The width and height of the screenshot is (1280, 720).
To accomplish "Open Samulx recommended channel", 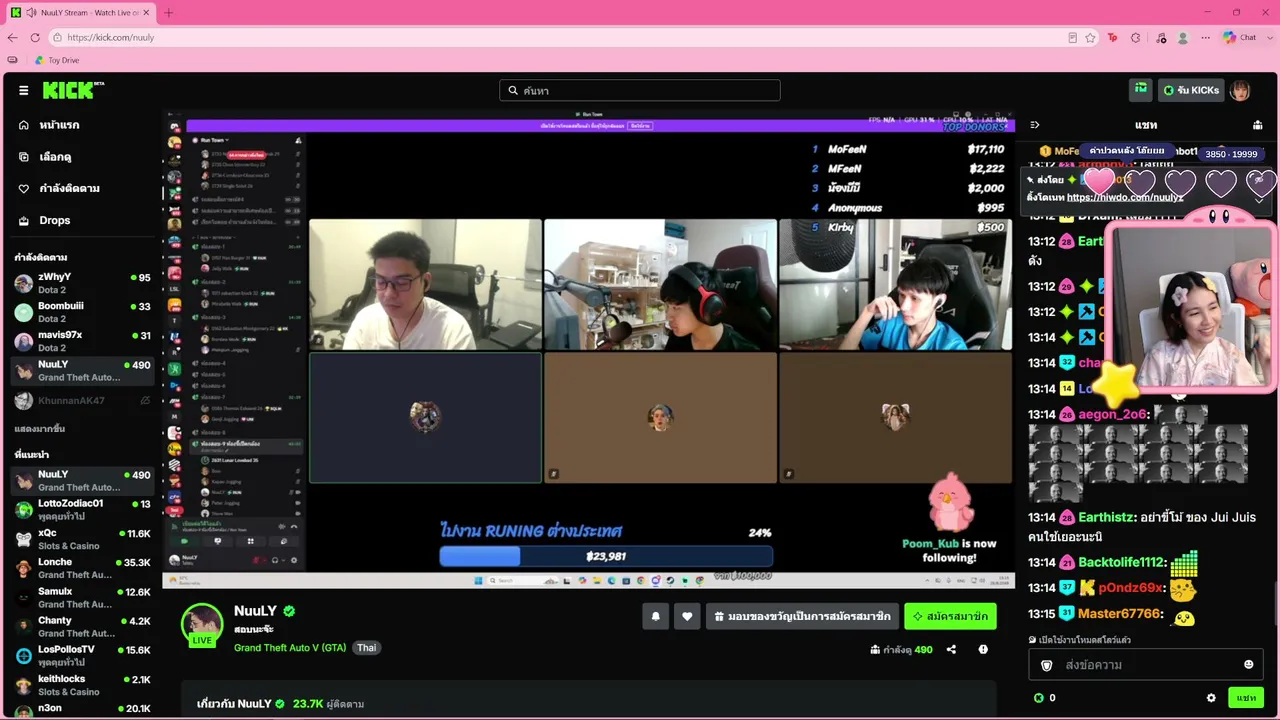I will tap(84, 597).
